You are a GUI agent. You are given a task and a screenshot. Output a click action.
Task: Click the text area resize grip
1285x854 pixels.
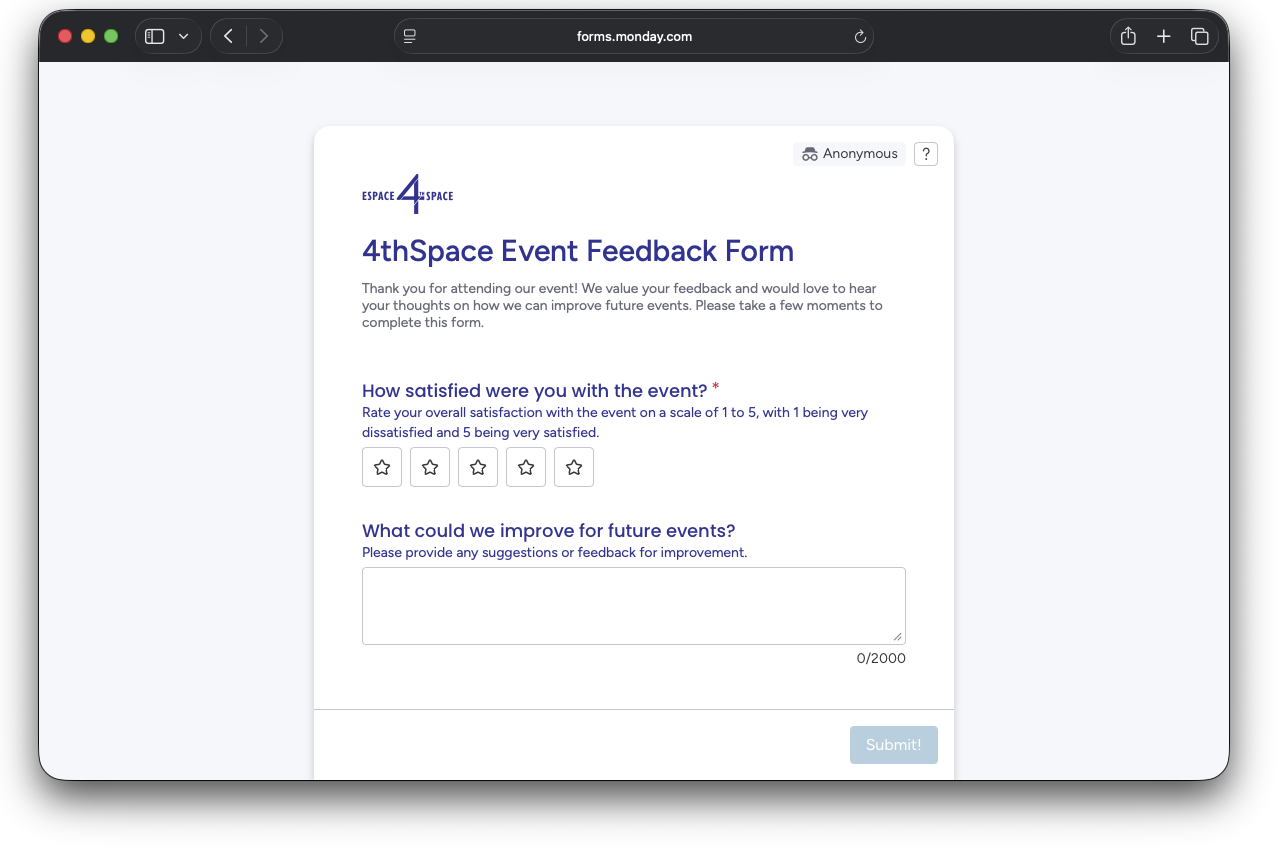point(897,636)
